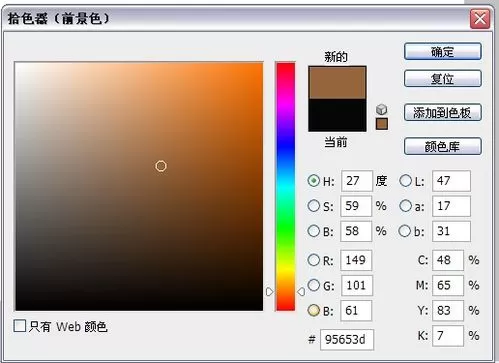
Task: Click the K black field showing 7
Action: (x=448, y=336)
